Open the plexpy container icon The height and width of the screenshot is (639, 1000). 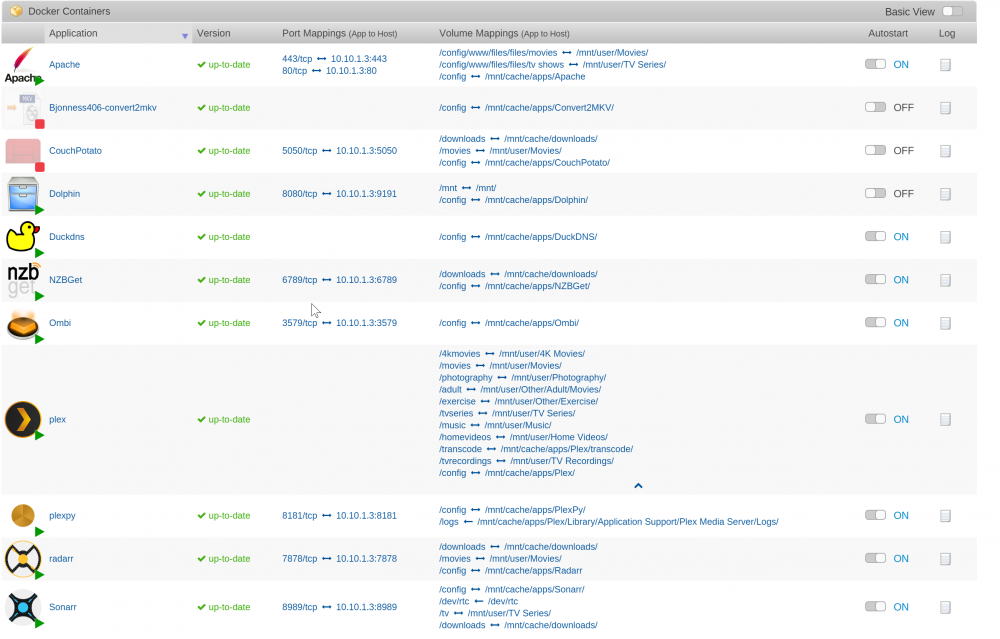pos(24,515)
